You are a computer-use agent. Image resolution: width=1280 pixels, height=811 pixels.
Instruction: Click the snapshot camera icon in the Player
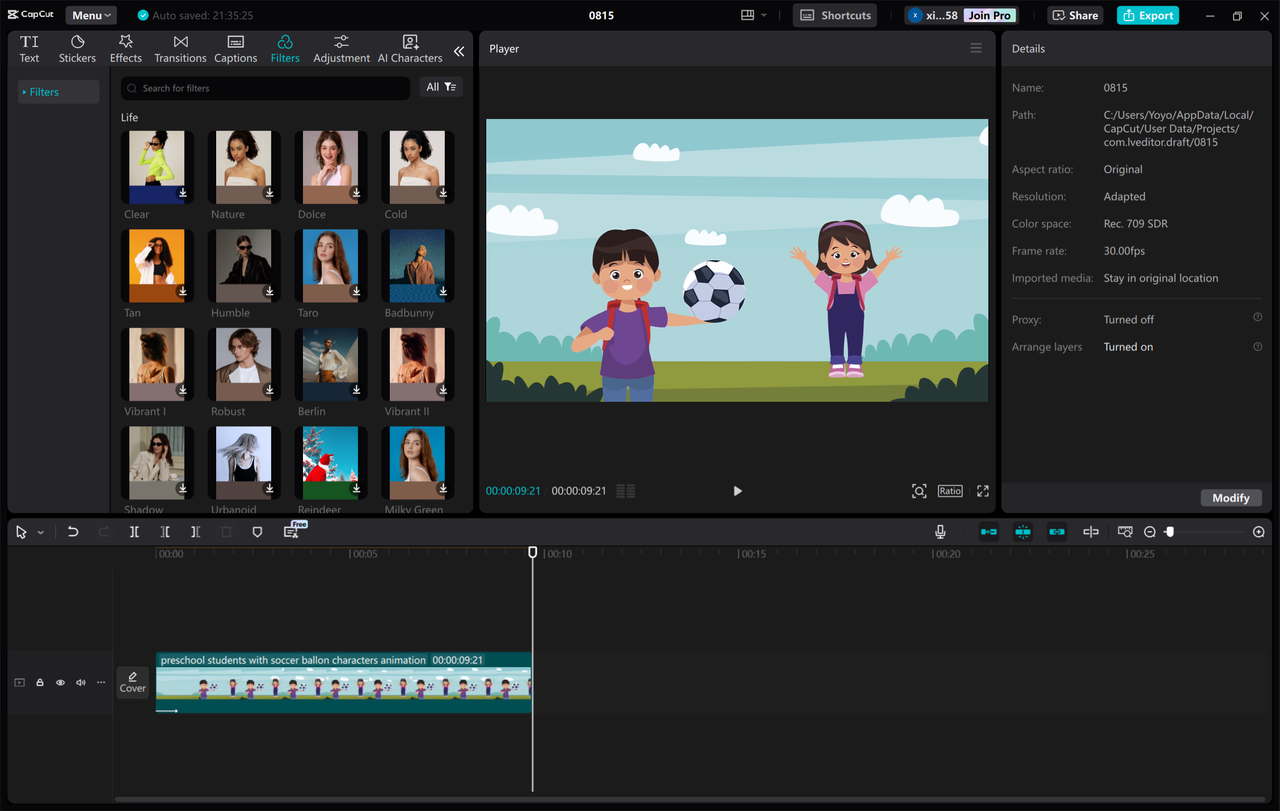coord(919,491)
